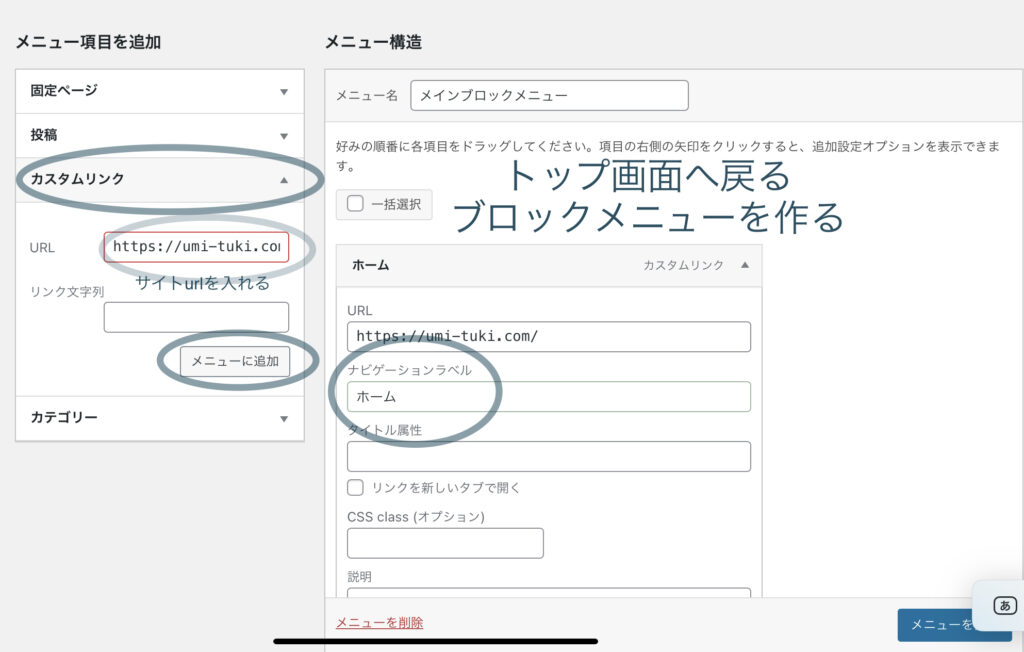Toggle the 一括選択 checkbox
The image size is (1024, 652).
(x=355, y=204)
